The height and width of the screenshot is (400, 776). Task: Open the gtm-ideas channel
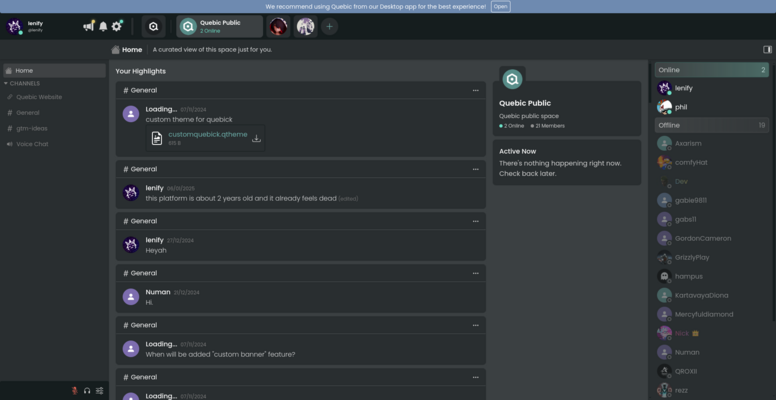pos(31,128)
